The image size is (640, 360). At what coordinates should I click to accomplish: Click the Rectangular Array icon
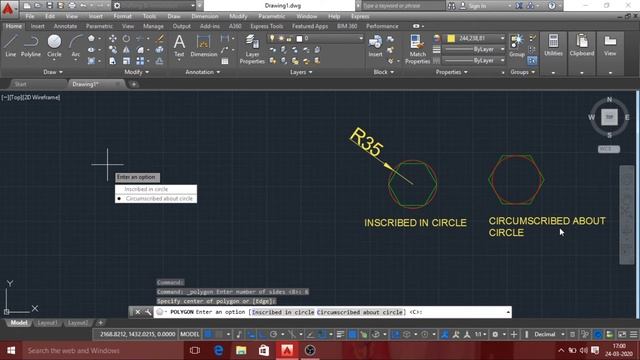(140, 61)
